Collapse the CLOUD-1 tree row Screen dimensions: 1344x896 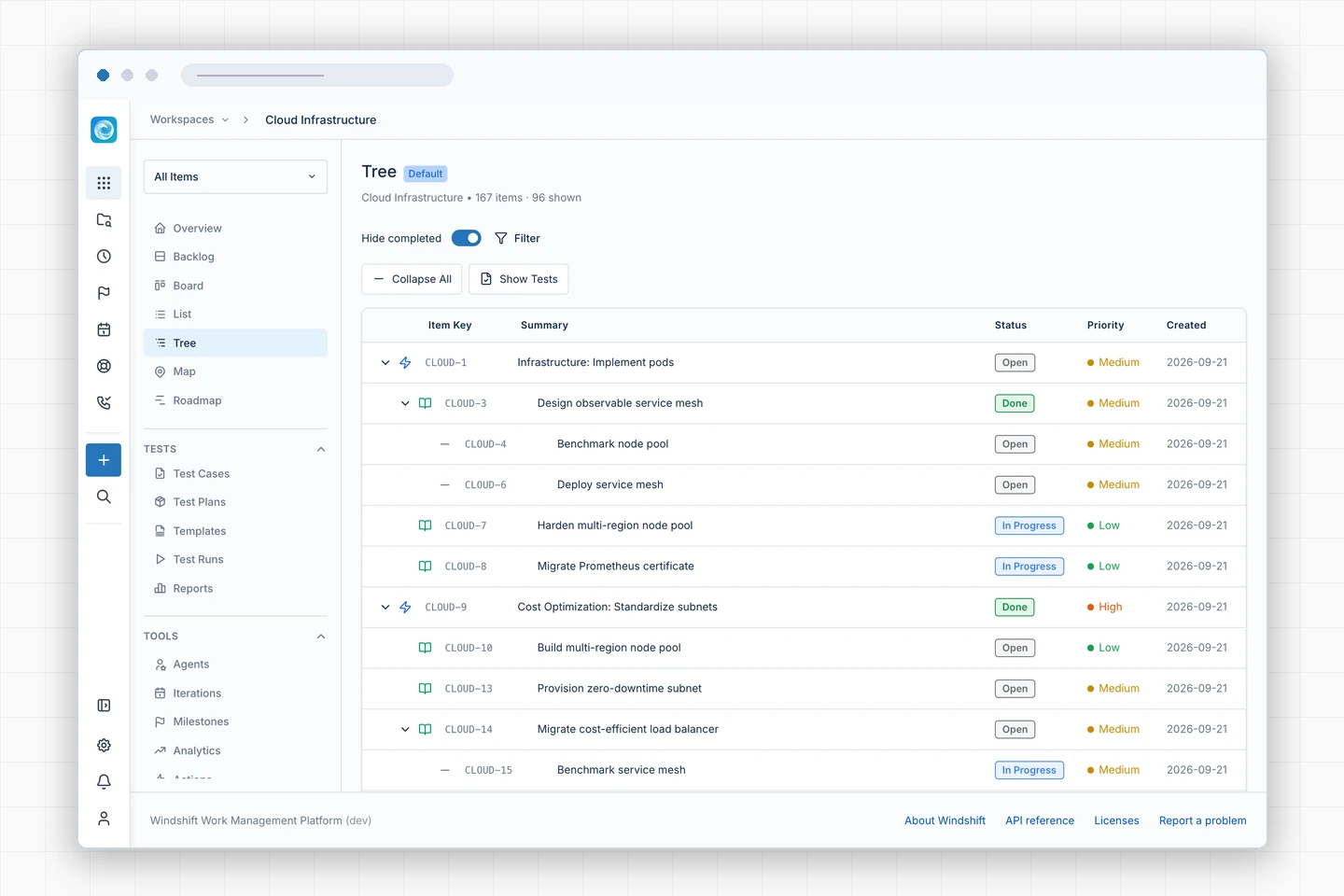point(385,363)
